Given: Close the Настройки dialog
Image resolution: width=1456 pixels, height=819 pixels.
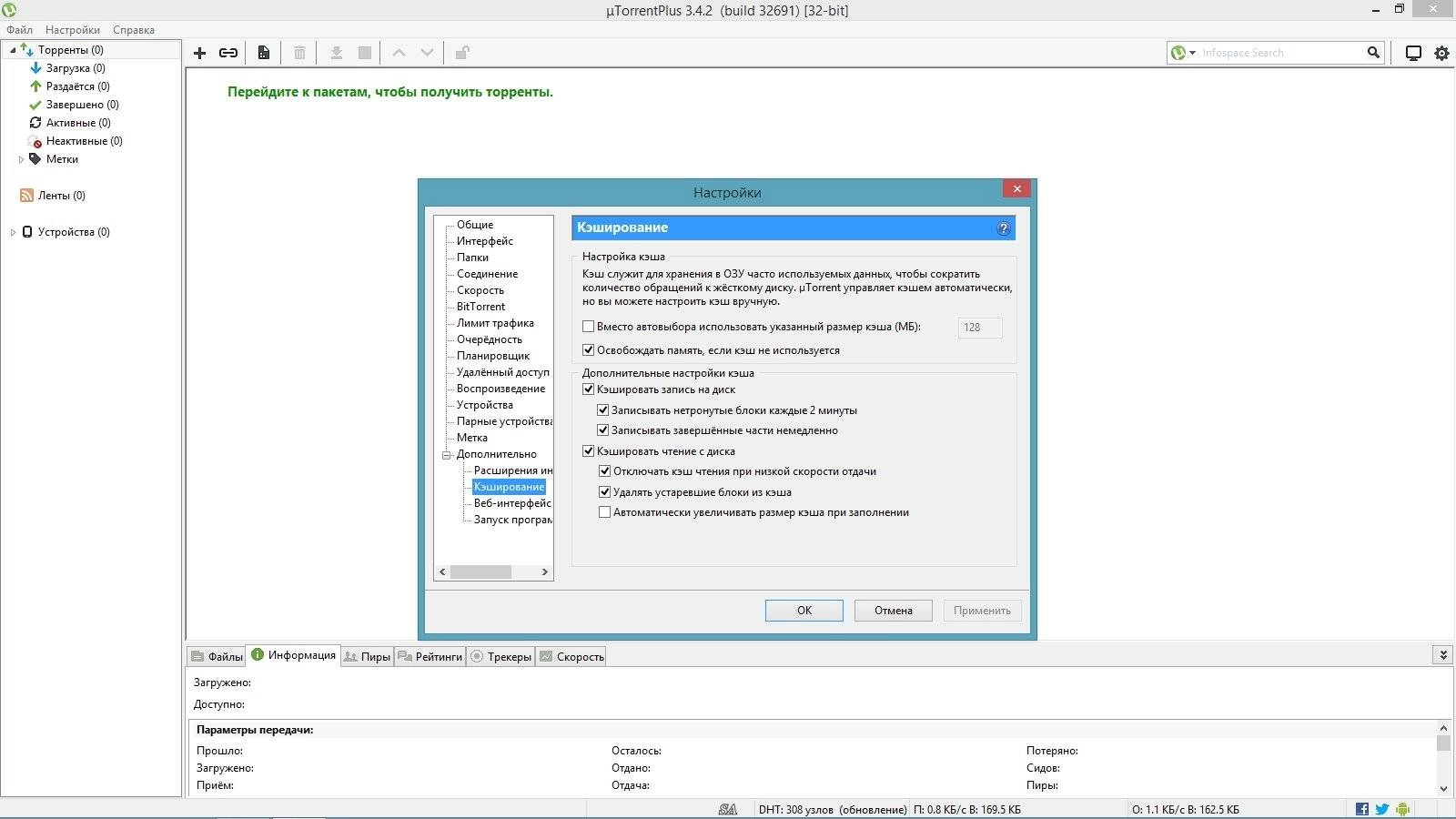Looking at the screenshot, I should 1017,188.
